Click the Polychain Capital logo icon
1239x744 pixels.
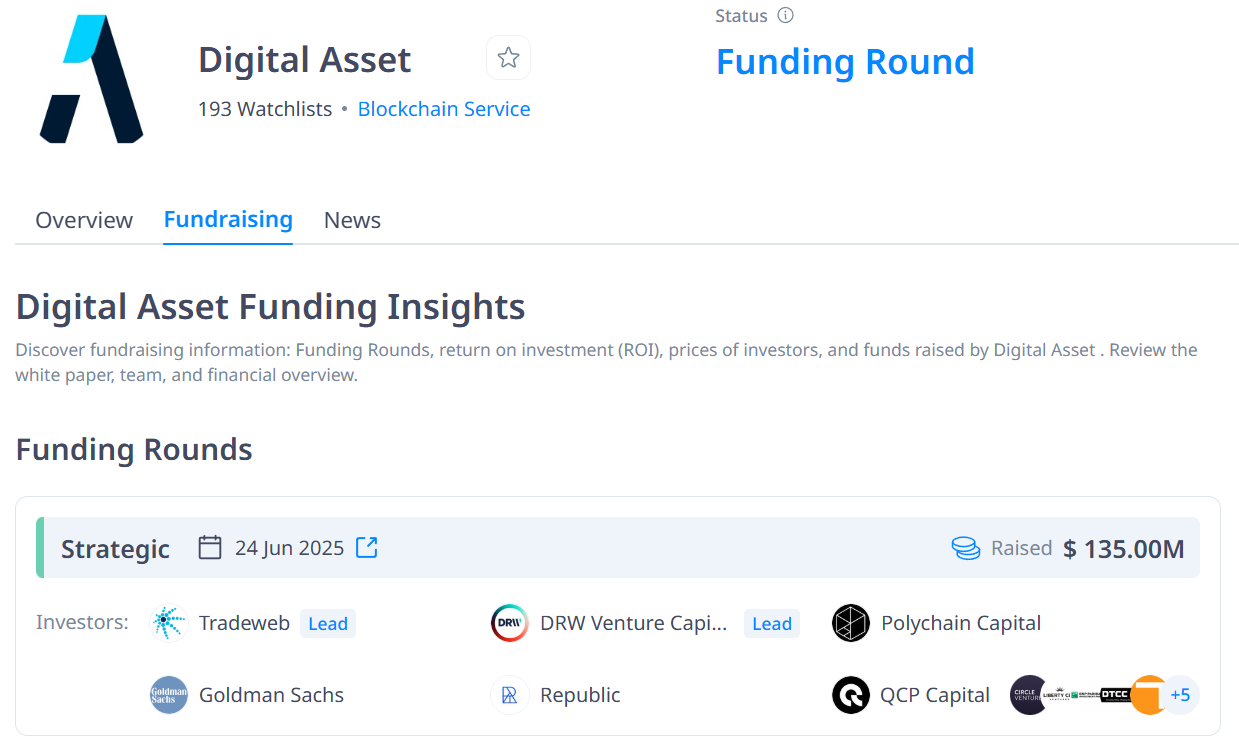pos(850,623)
